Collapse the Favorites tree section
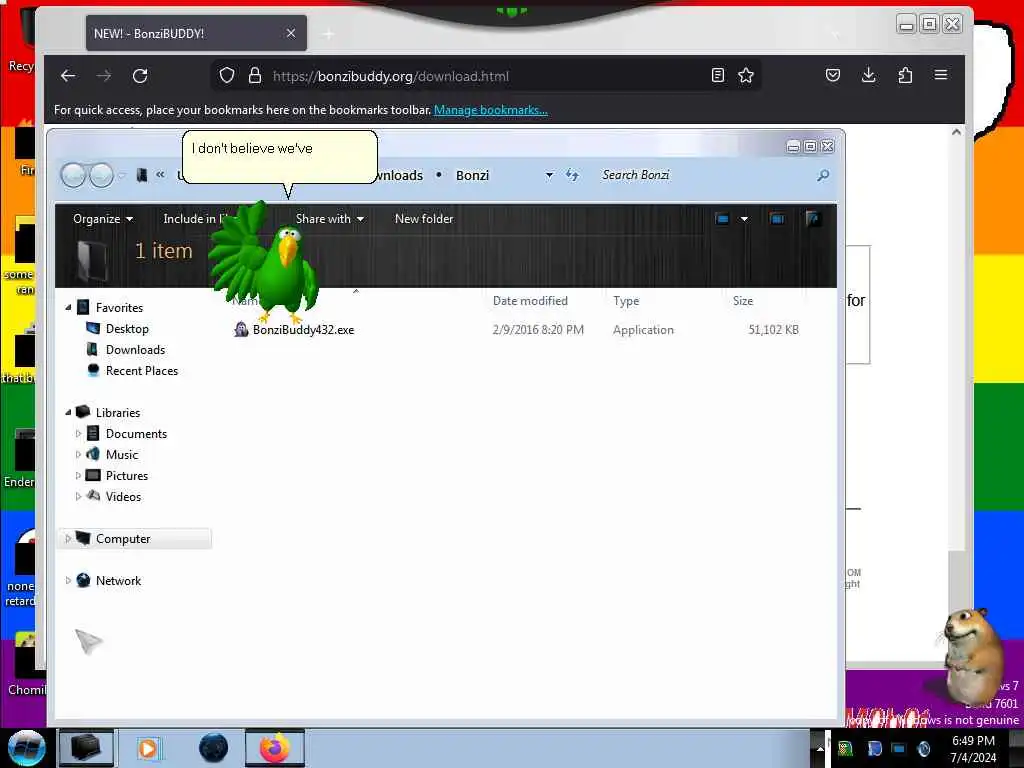1024x768 pixels. tap(68, 307)
